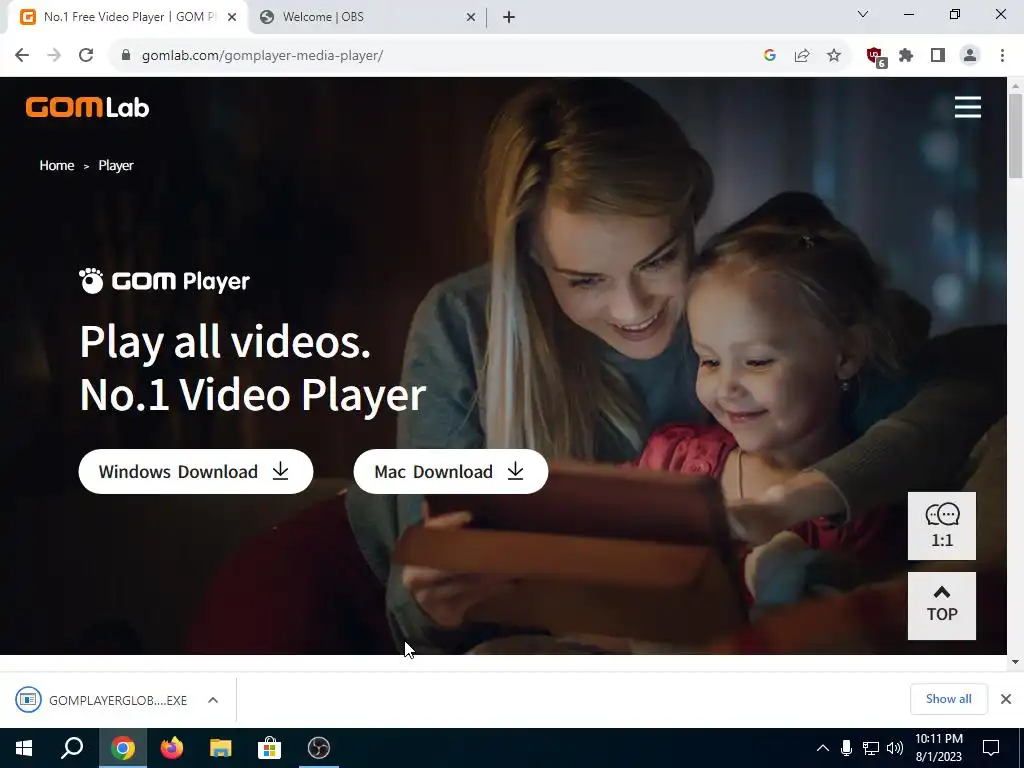This screenshot has height=768, width=1024.
Task: Go to Home in breadcrumb
Action: pyautogui.click(x=57, y=165)
